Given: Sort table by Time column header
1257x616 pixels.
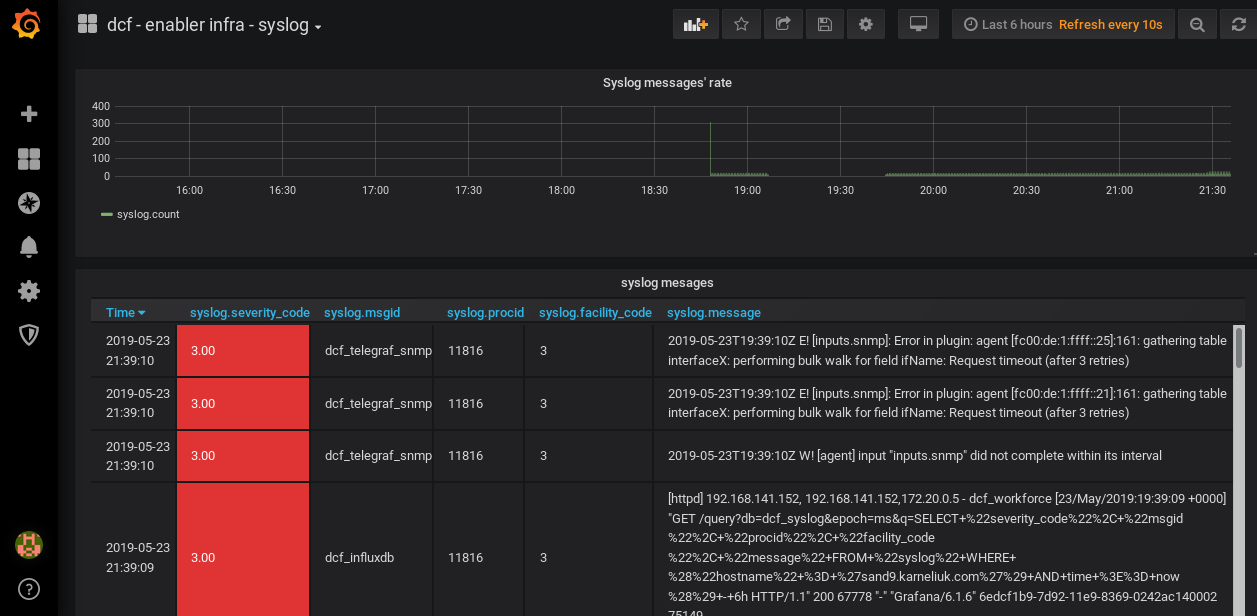Looking at the screenshot, I should 125,313.
